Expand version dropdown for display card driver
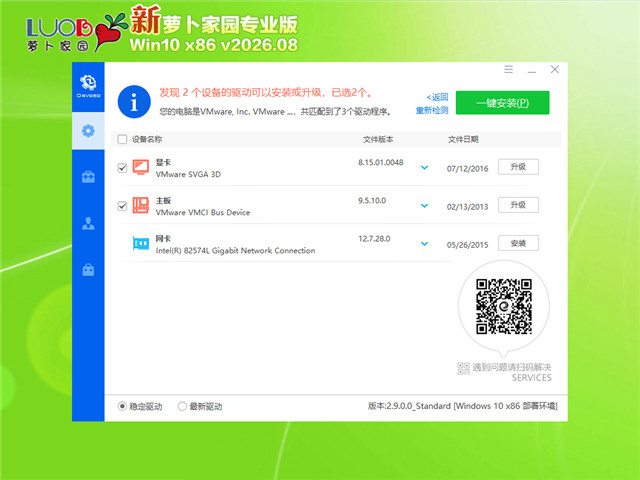 click(x=424, y=167)
